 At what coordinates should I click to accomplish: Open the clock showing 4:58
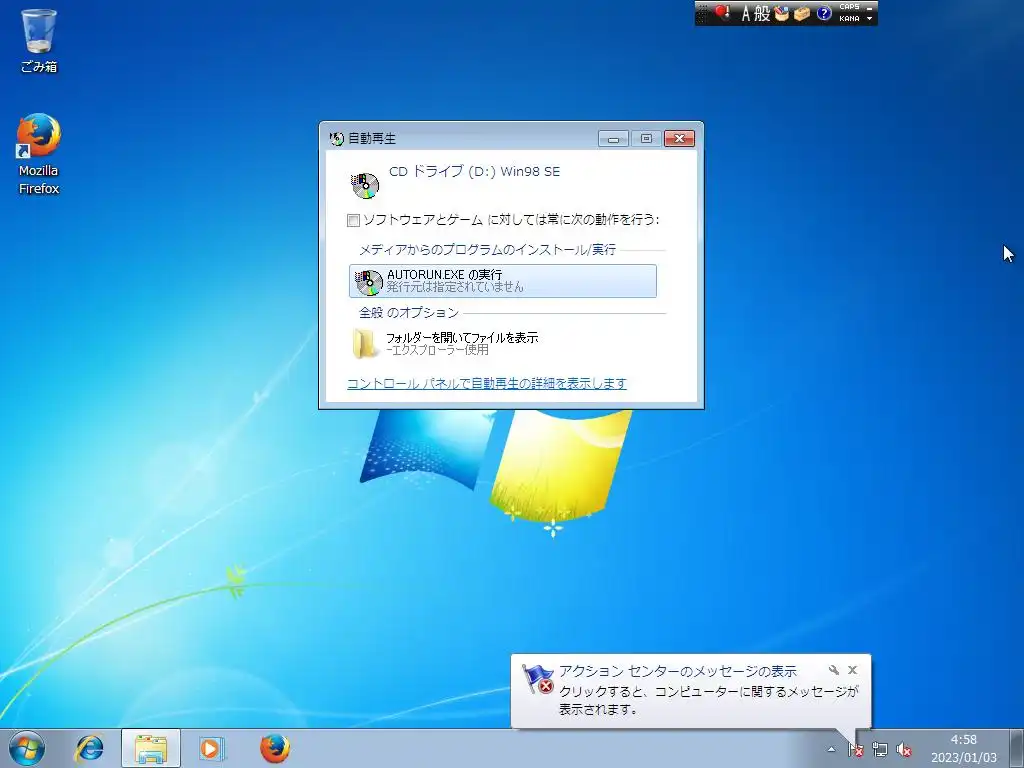point(963,748)
